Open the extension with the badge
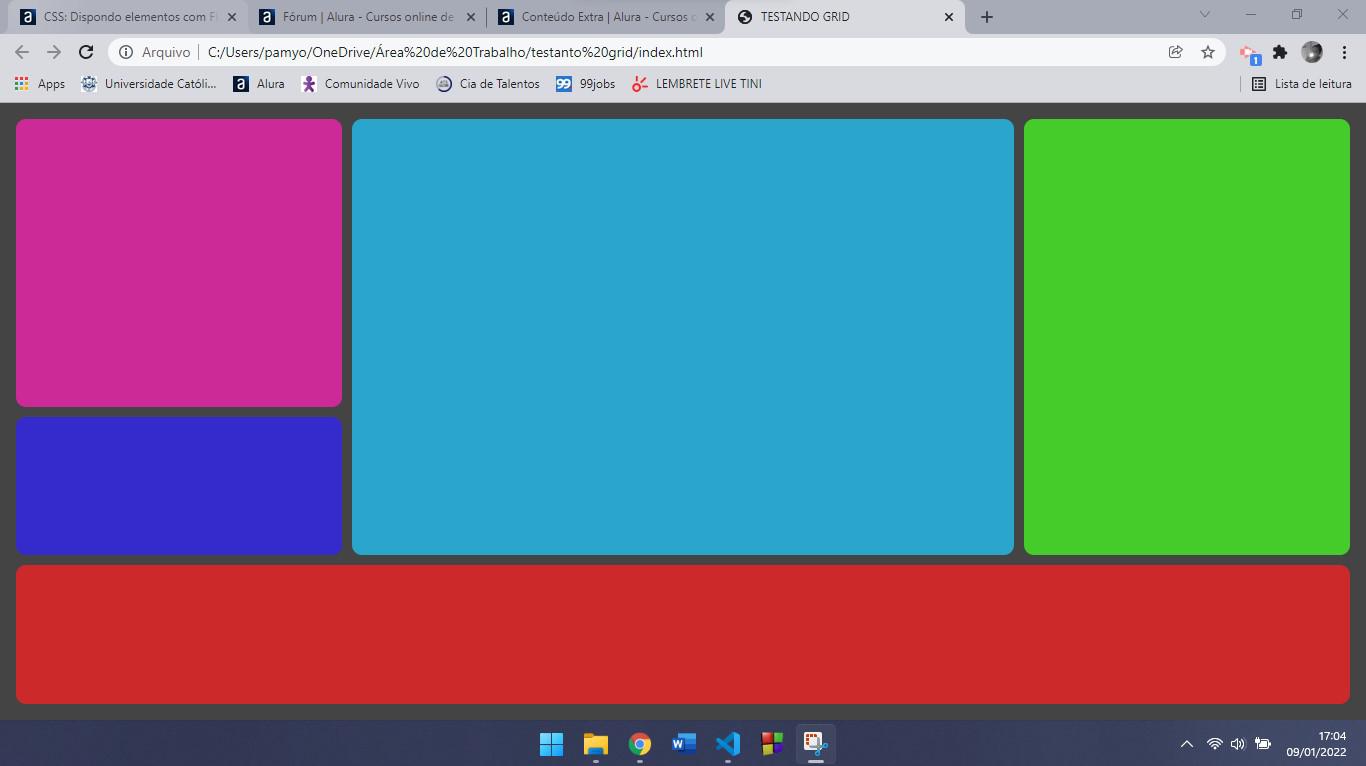 click(x=1250, y=53)
